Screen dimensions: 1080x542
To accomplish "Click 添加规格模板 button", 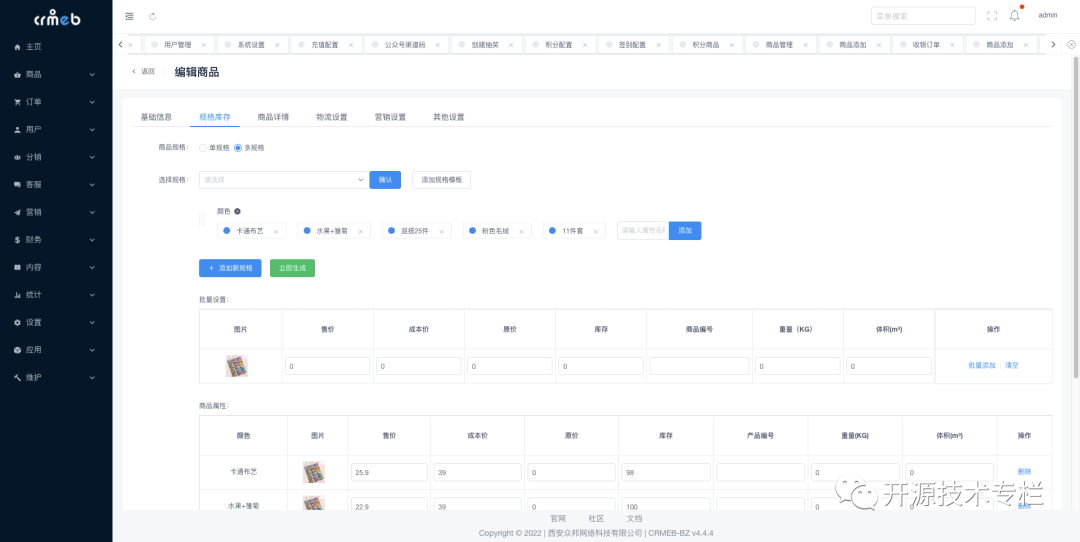I will (x=442, y=180).
